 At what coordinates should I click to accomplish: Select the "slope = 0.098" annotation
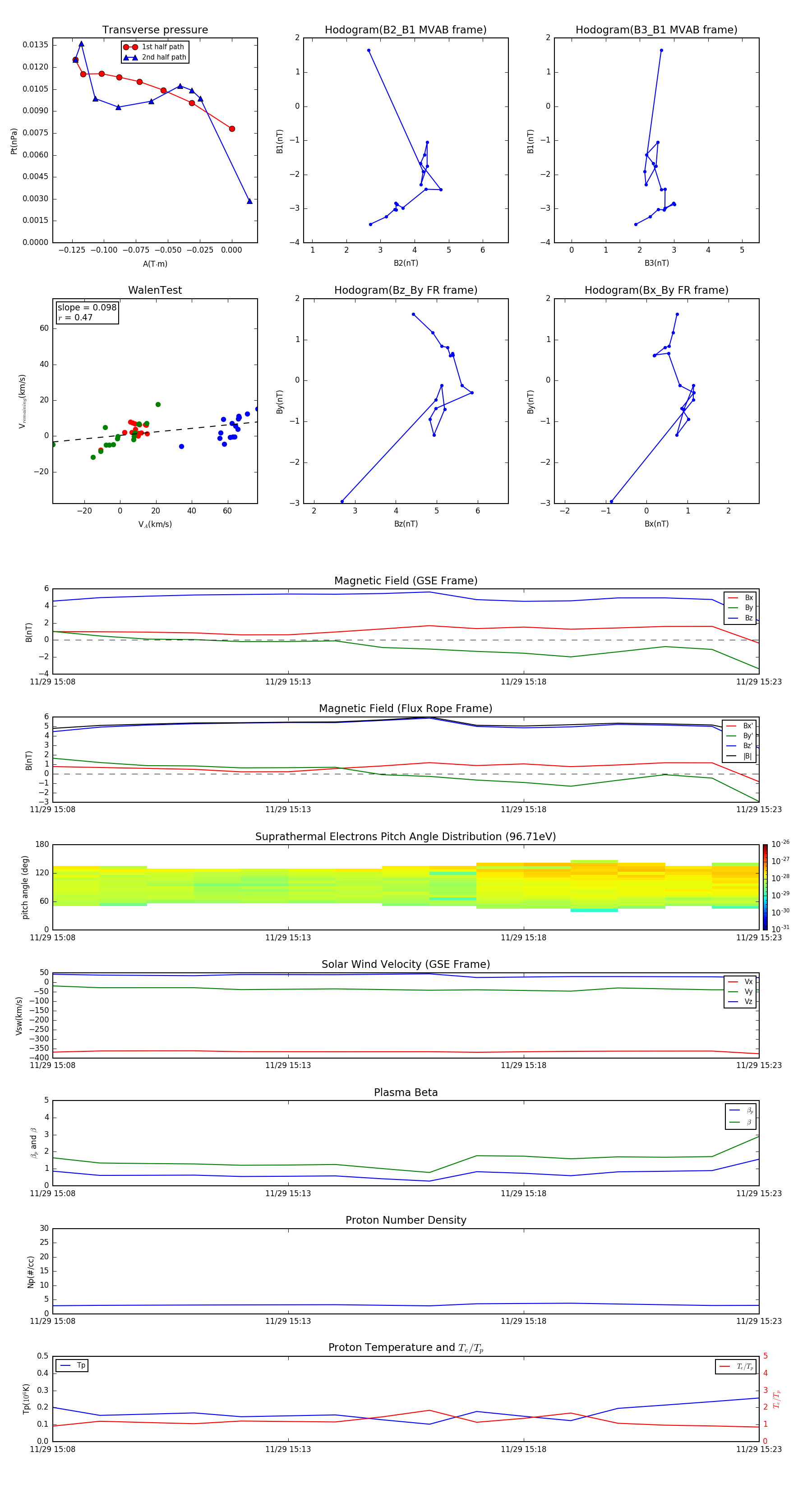(87, 308)
